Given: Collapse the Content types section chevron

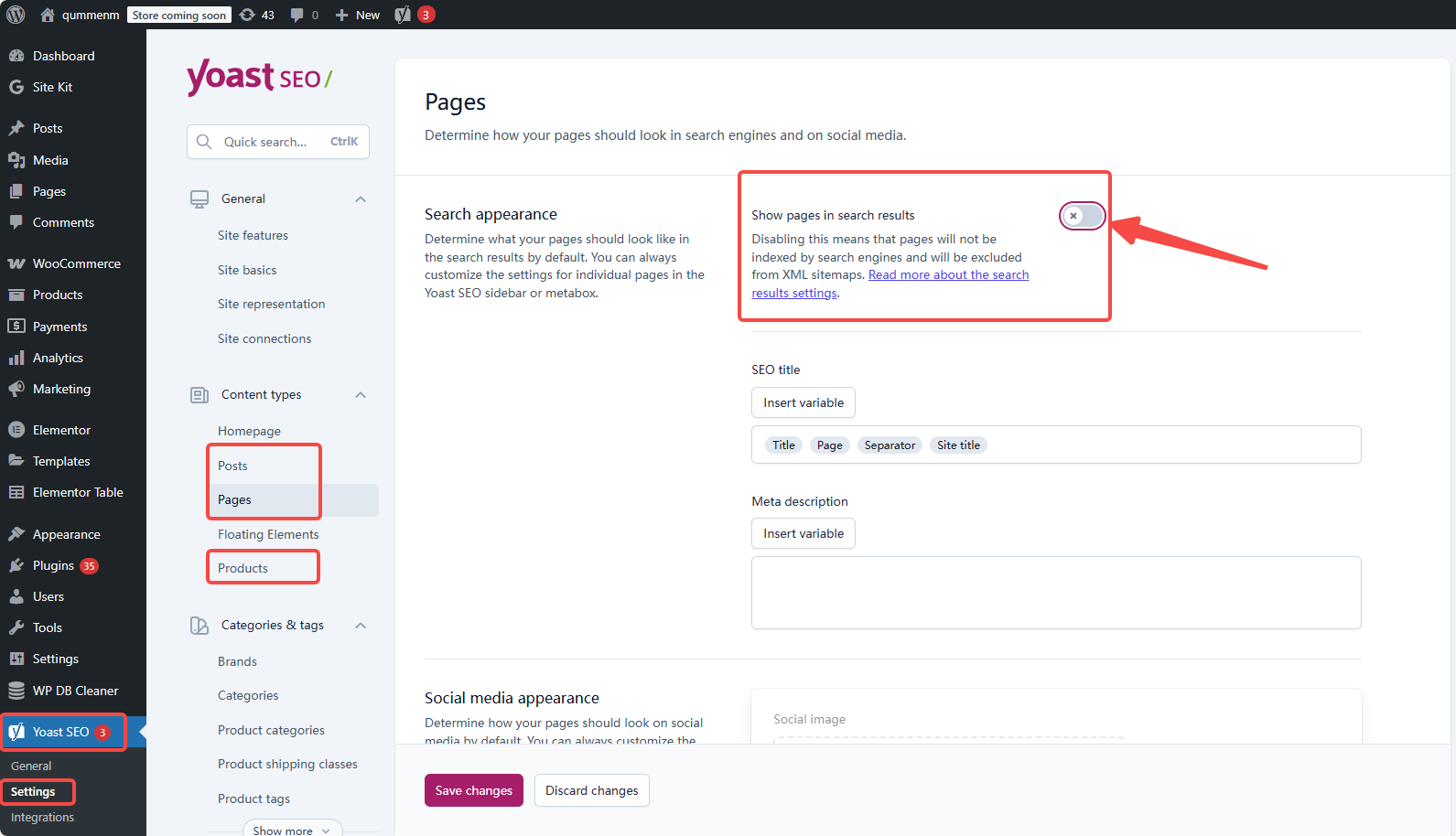Looking at the screenshot, I should (361, 395).
